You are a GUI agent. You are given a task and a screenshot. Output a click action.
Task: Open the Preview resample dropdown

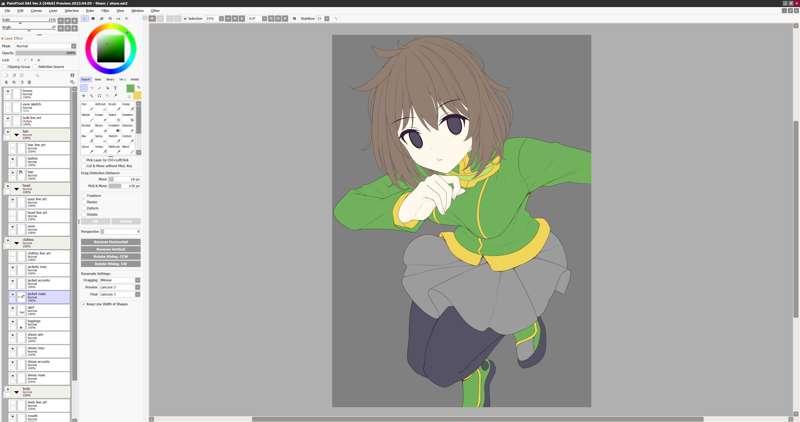tap(119, 287)
